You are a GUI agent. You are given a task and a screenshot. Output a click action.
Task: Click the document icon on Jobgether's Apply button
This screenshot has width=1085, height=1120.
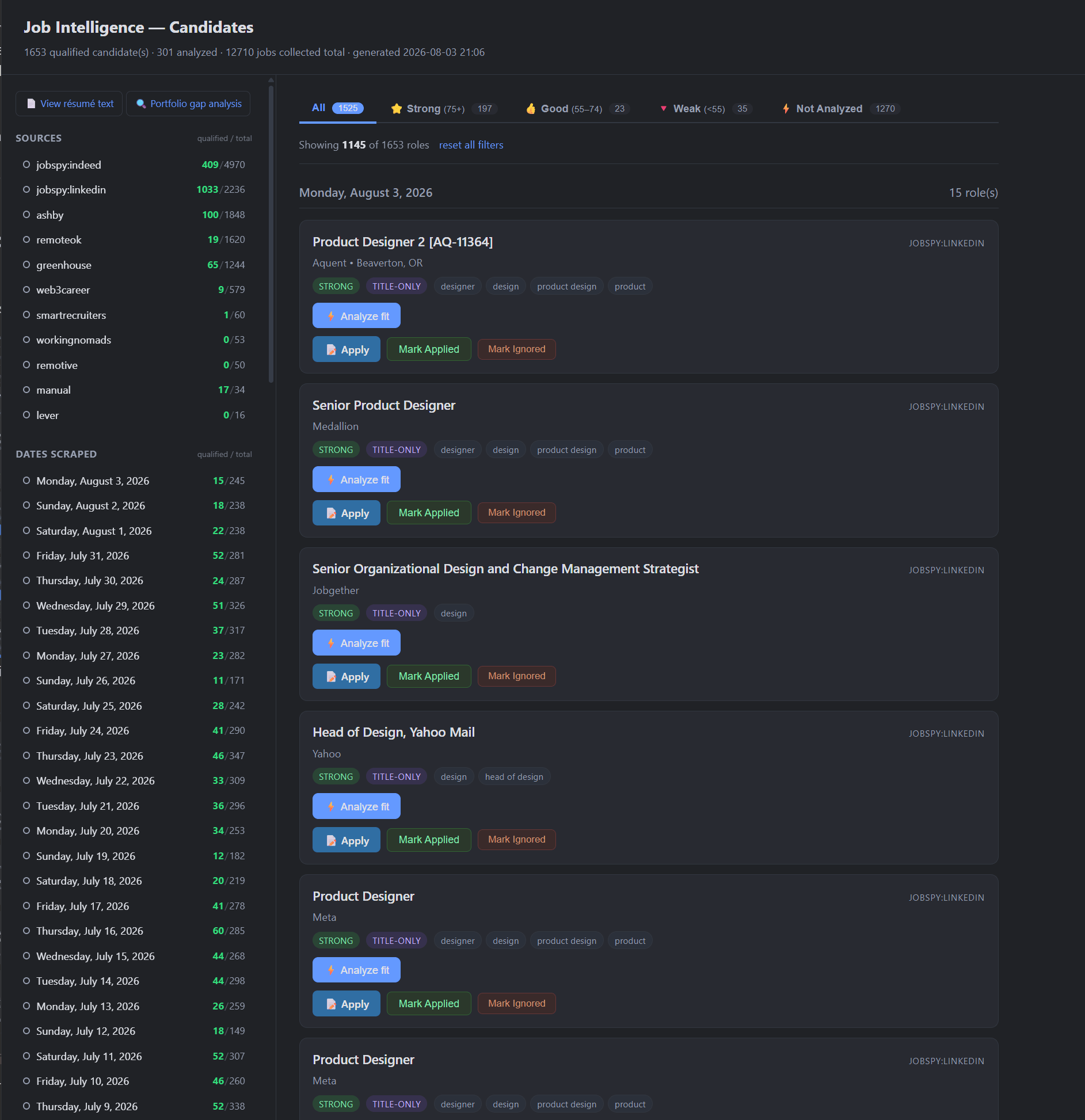(x=332, y=677)
